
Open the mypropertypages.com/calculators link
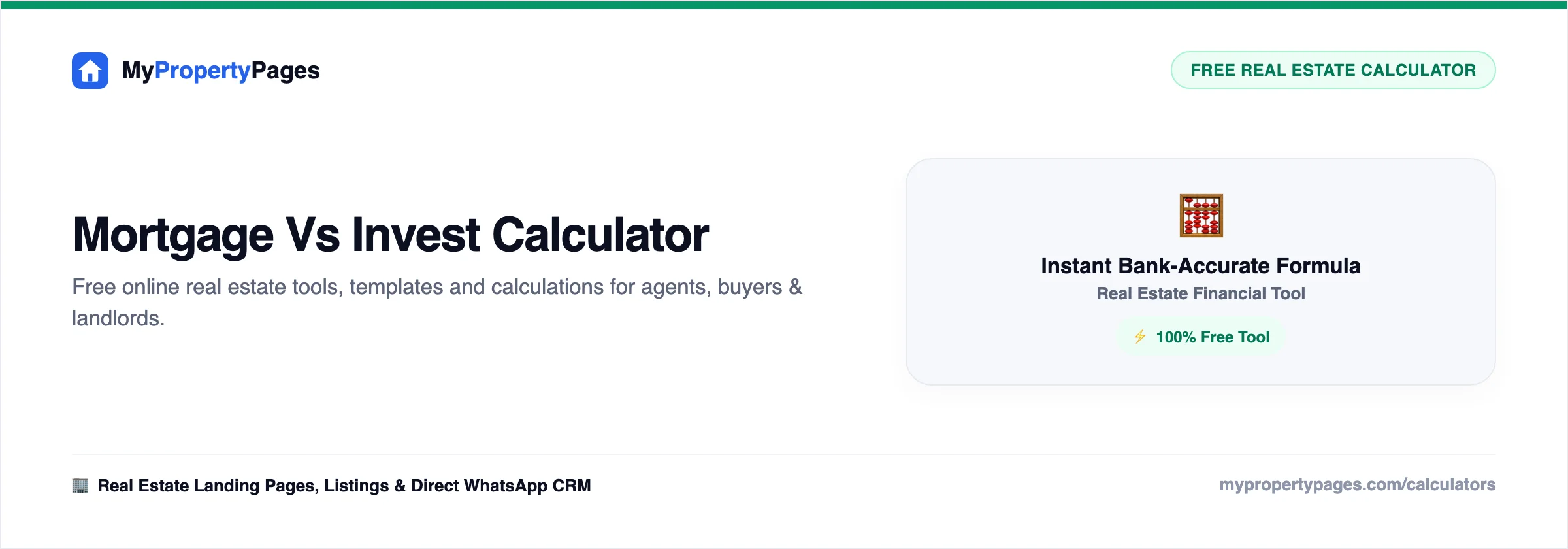pyautogui.click(x=1358, y=485)
